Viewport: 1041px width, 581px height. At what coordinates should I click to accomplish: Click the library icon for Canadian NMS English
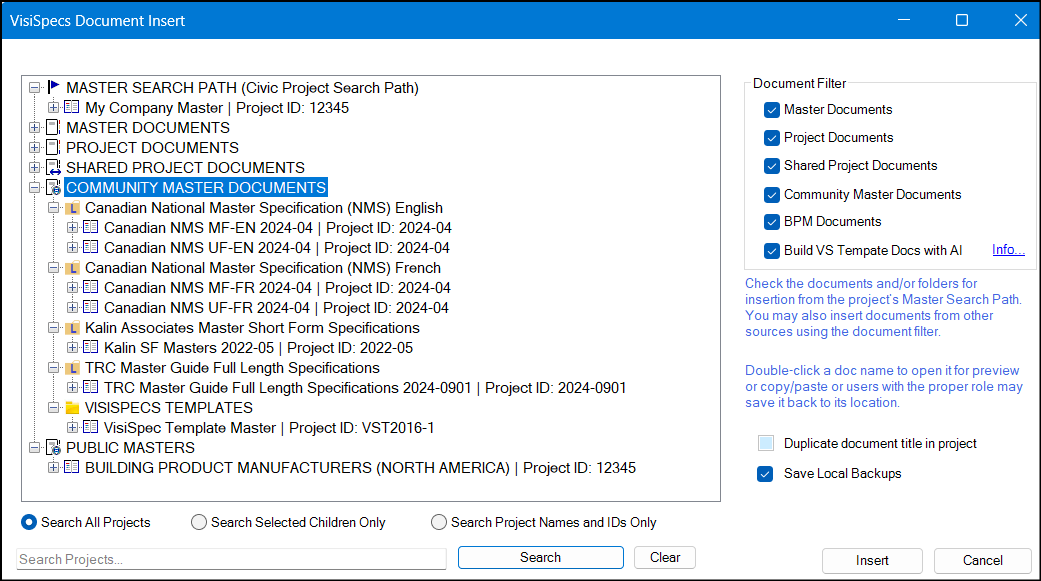pos(72,208)
